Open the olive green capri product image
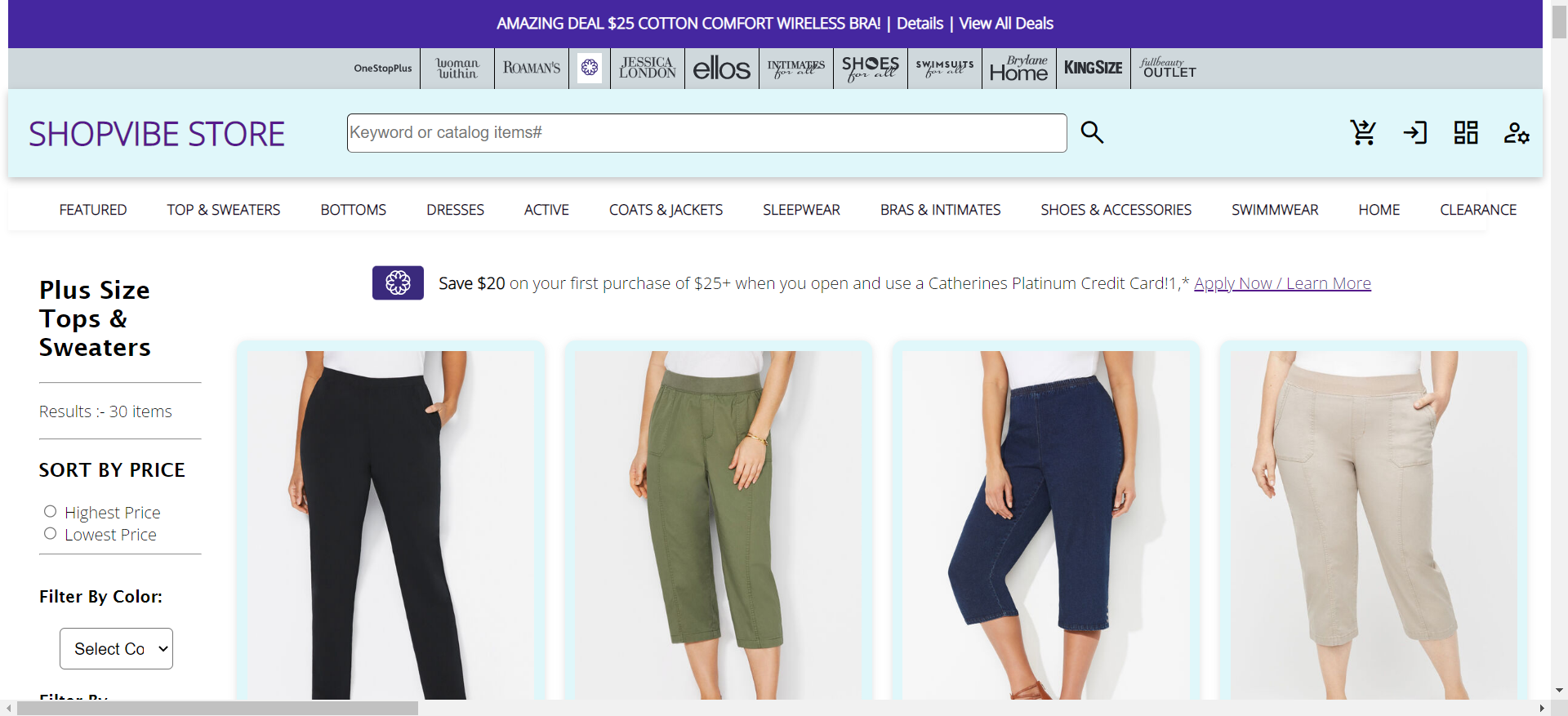The image size is (1568, 716). point(718,524)
